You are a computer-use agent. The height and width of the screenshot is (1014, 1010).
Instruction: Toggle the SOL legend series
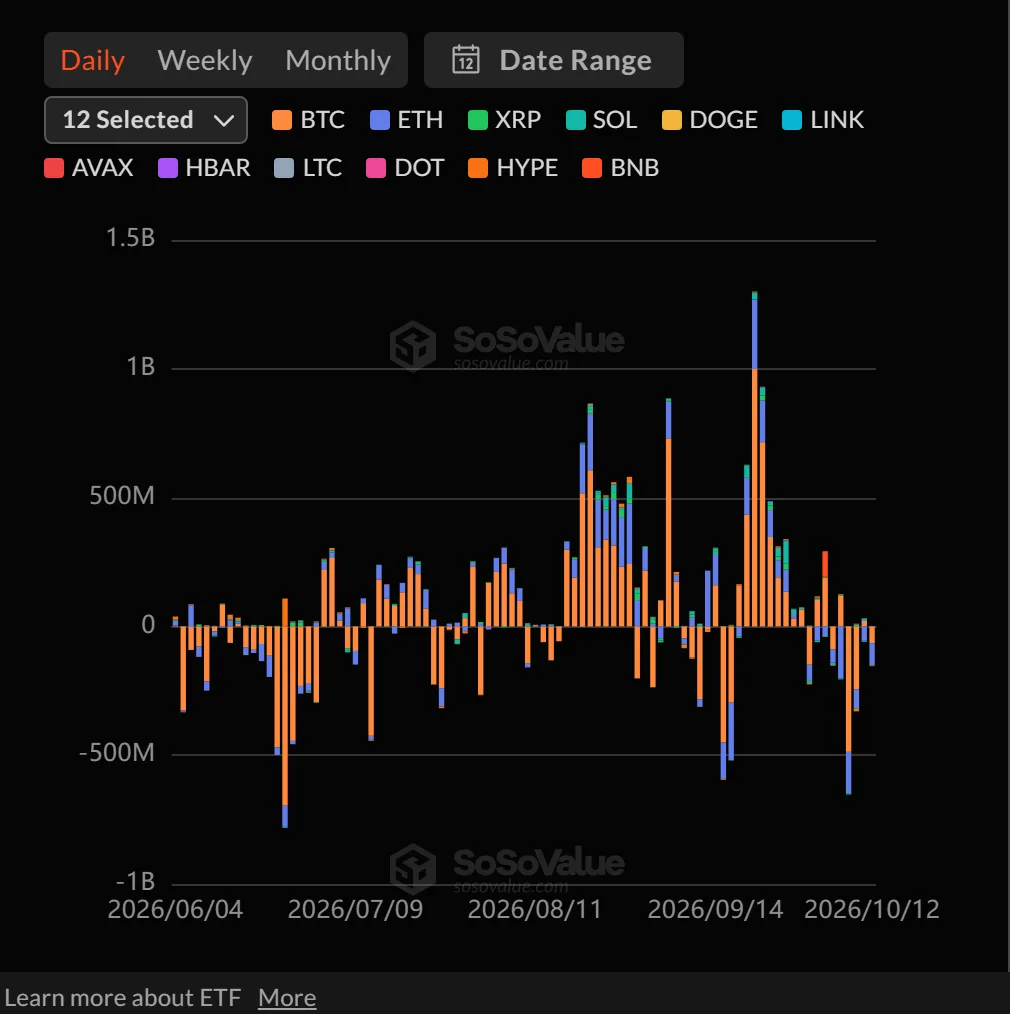601,120
